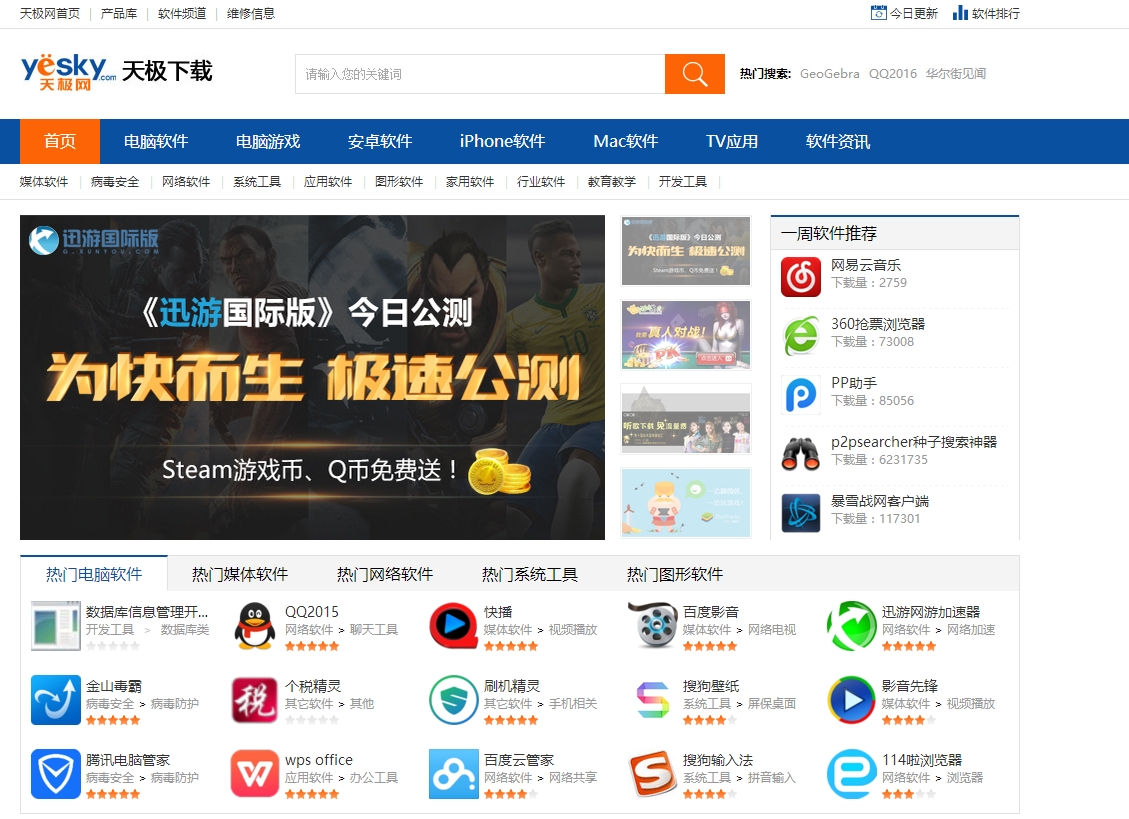The height and width of the screenshot is (819, 1129).
Task: Click the 聊天工具 subcategory under QQ2015
Action: click(374, 630)
